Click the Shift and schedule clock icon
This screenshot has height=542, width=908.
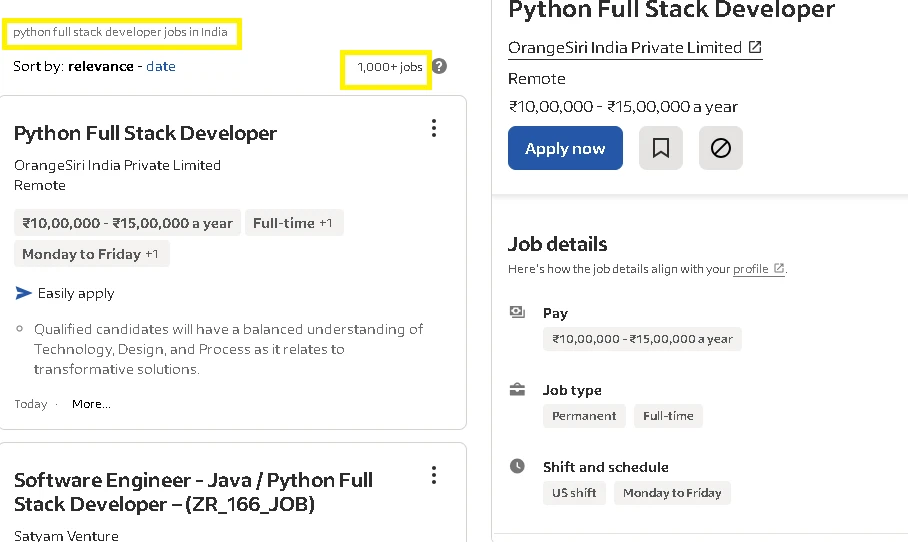(x=517, y=466)
